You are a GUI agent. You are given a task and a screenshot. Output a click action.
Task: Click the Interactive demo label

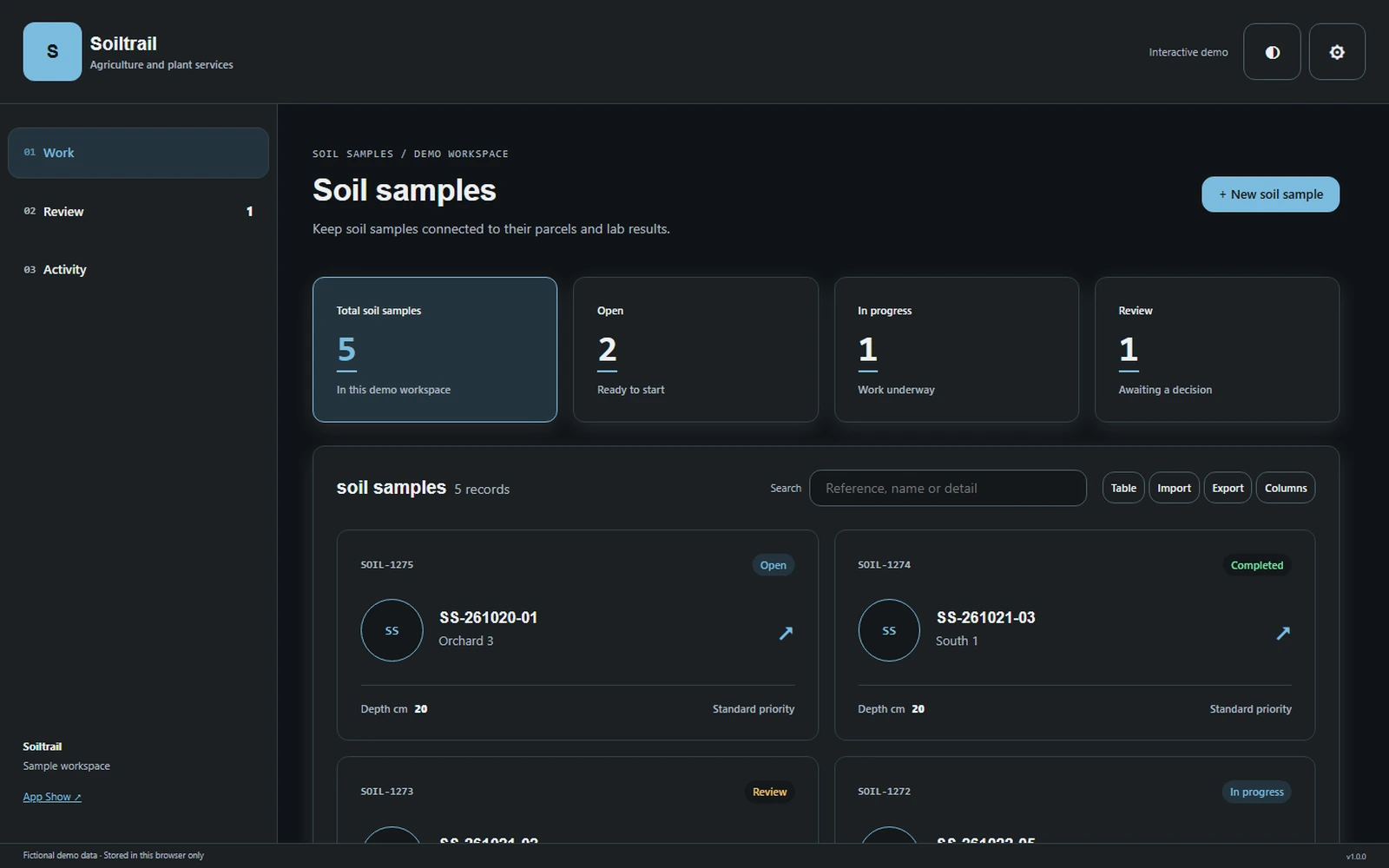[x=1188, y=52]
